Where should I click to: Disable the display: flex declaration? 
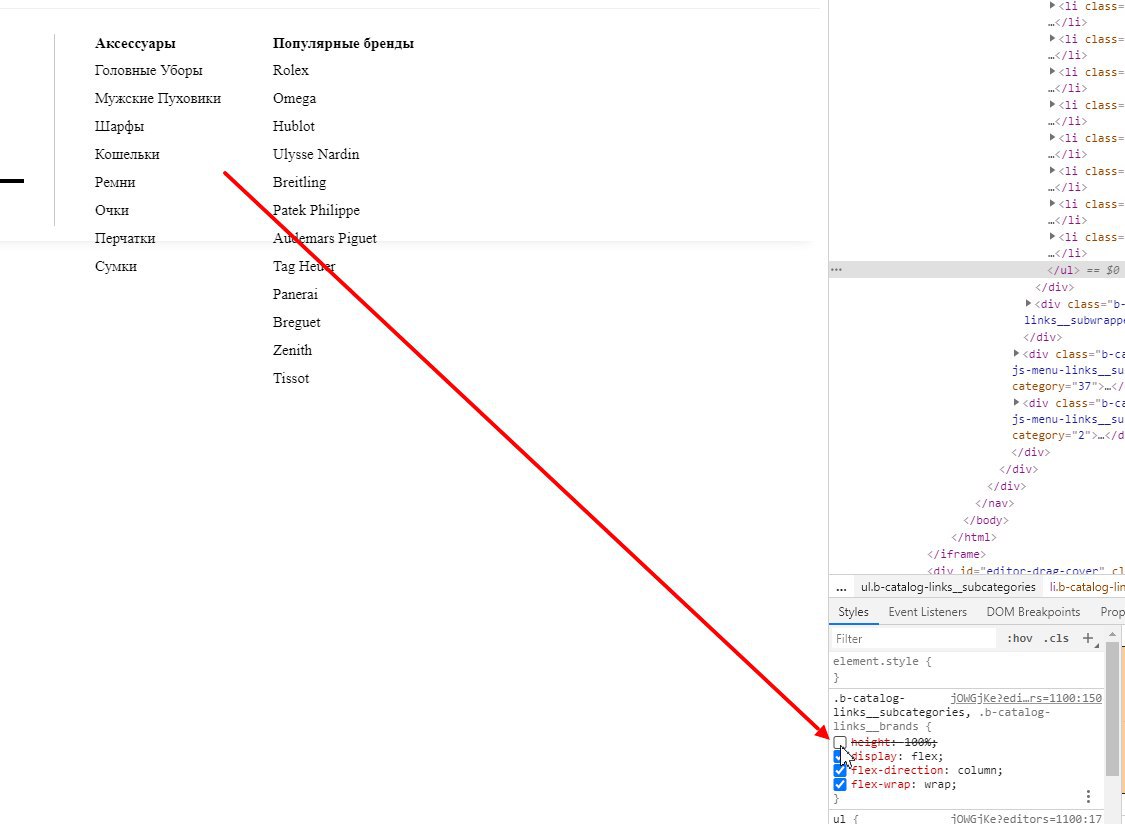click(837, 757)
